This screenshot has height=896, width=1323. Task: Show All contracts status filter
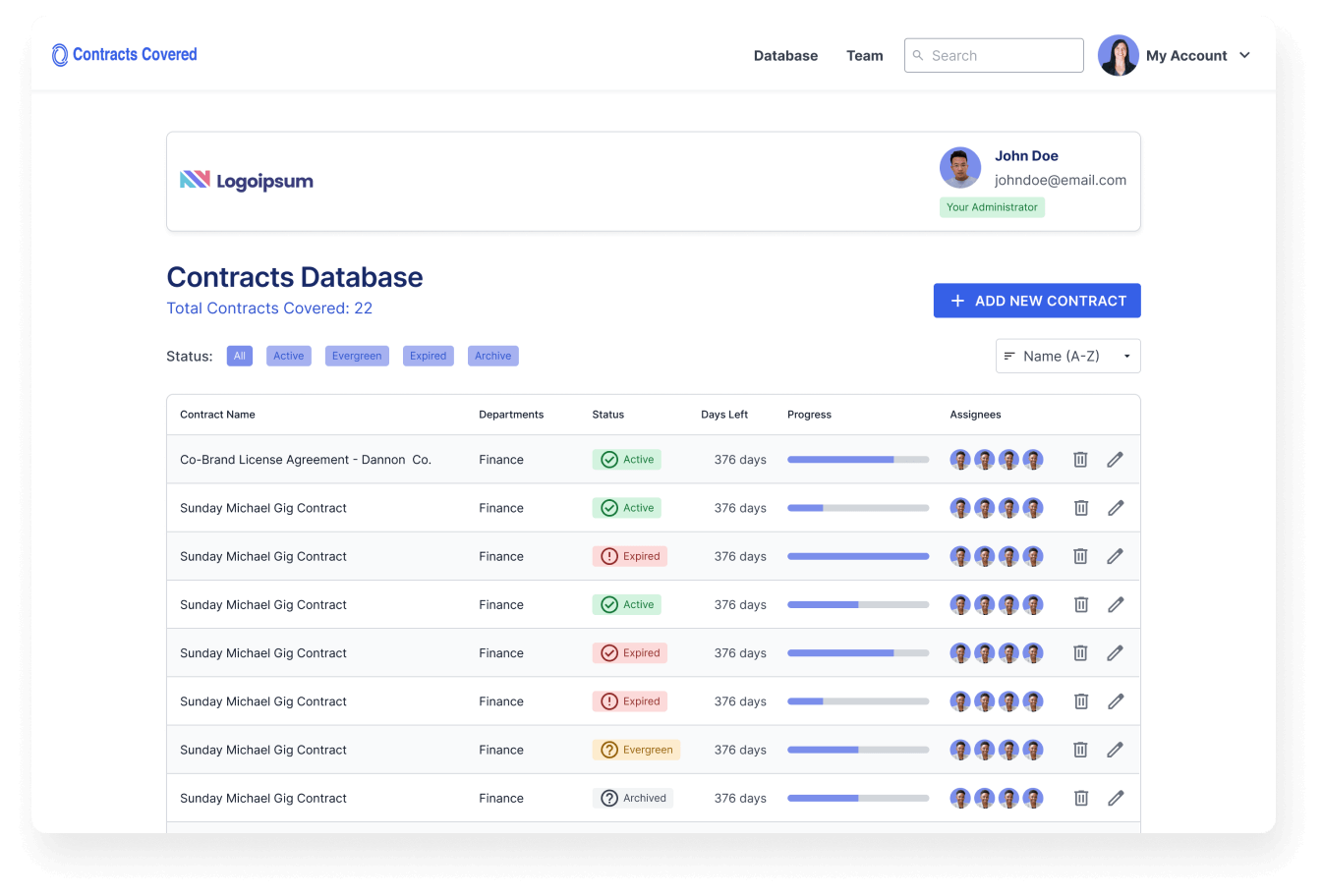(x=239, y=356)
